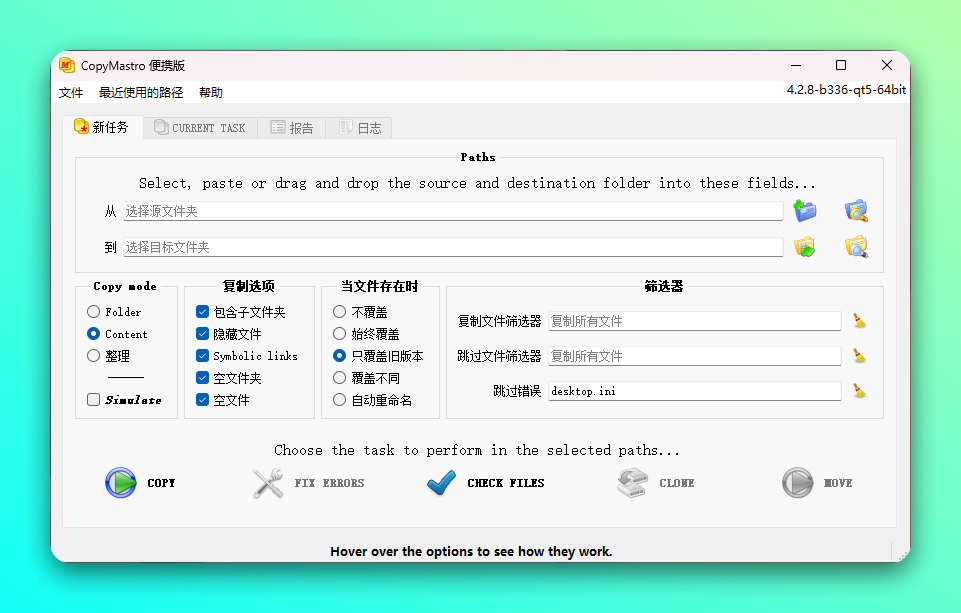Click the FIX ERRORS button label
Image resolution: width=961 pixels, height=613 pixels.
329,483
